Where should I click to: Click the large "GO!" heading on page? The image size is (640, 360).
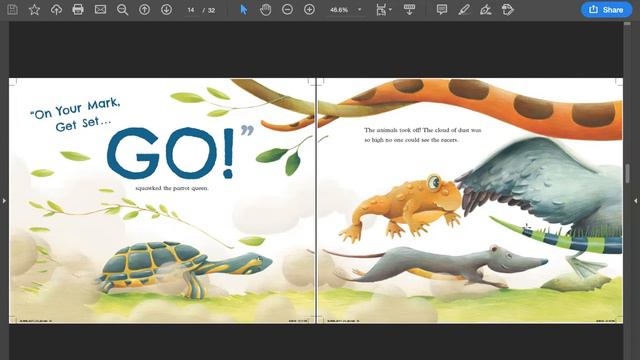point(171,153)
